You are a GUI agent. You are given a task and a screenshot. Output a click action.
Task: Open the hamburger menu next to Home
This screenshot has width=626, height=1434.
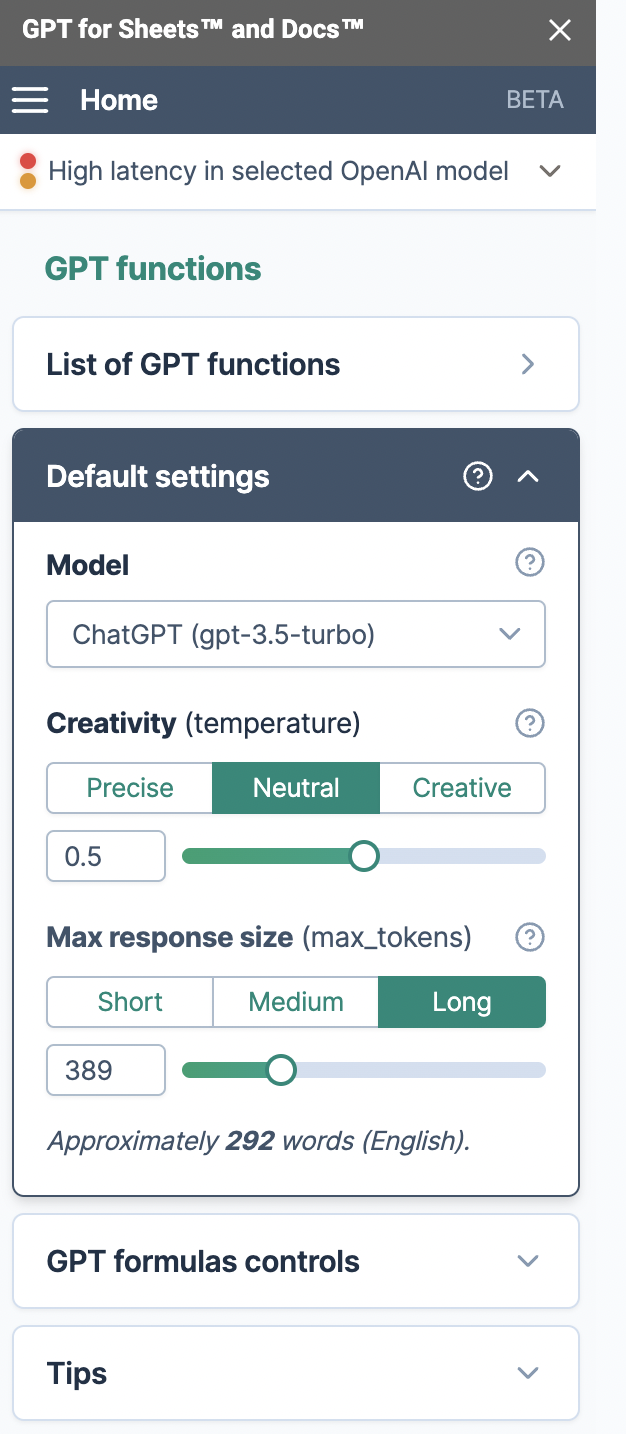click(30, 100)
